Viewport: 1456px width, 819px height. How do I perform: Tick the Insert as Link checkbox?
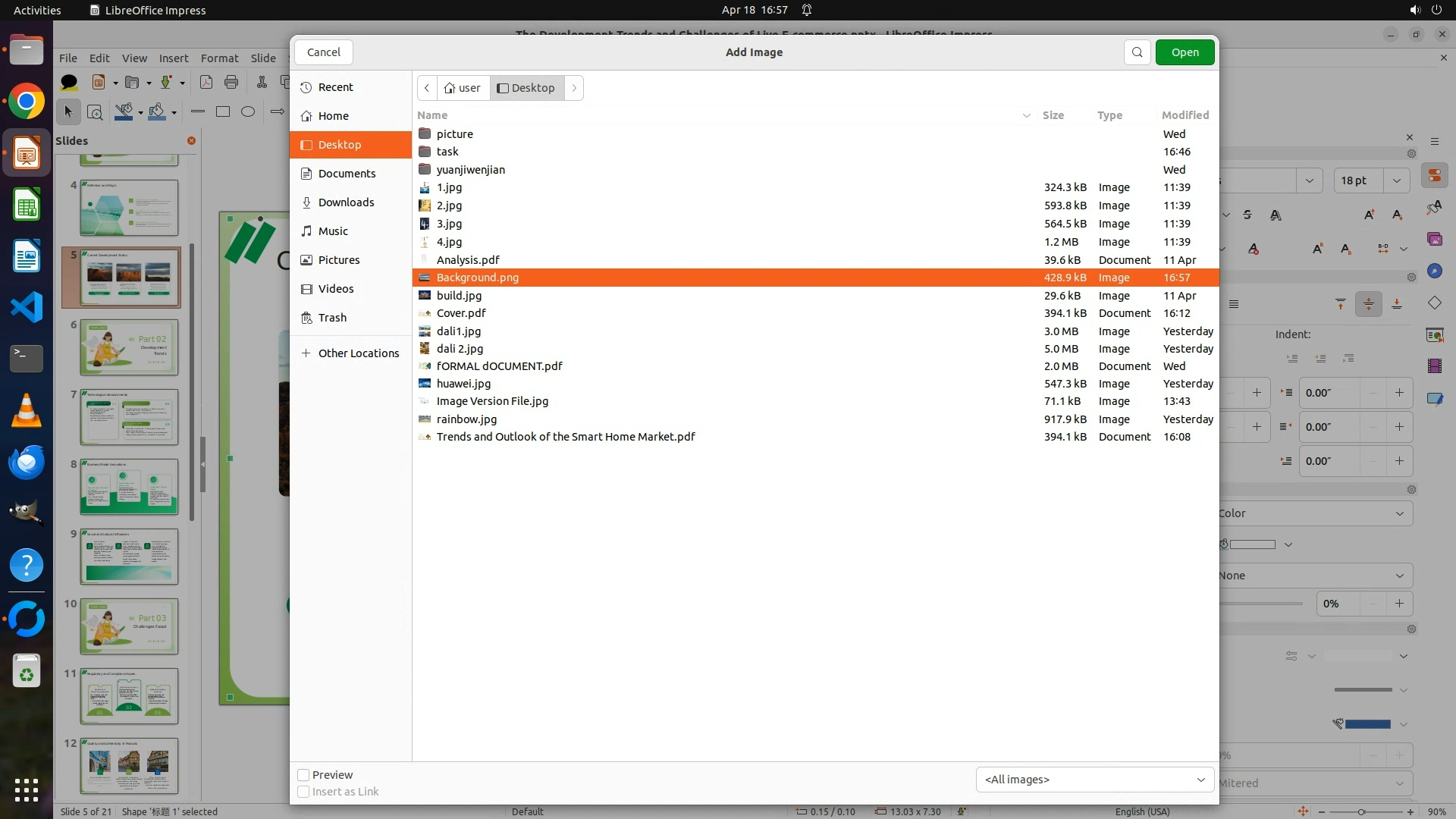pos(303,792)
